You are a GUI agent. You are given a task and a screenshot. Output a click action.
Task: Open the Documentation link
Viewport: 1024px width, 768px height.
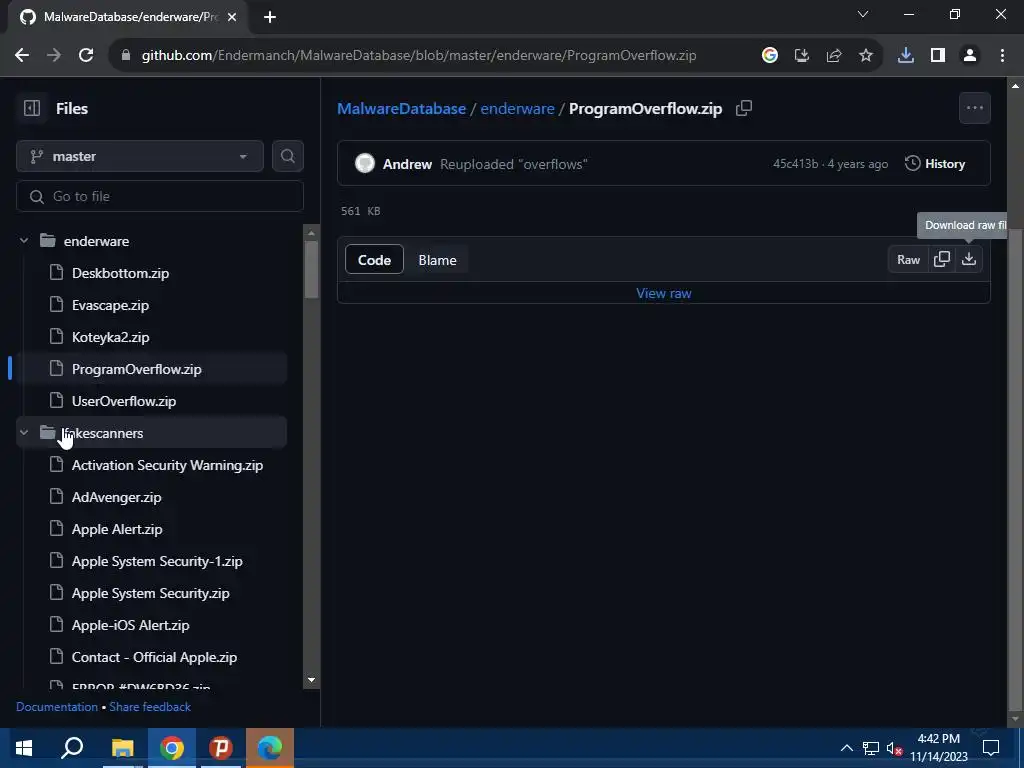coord(57,707)
